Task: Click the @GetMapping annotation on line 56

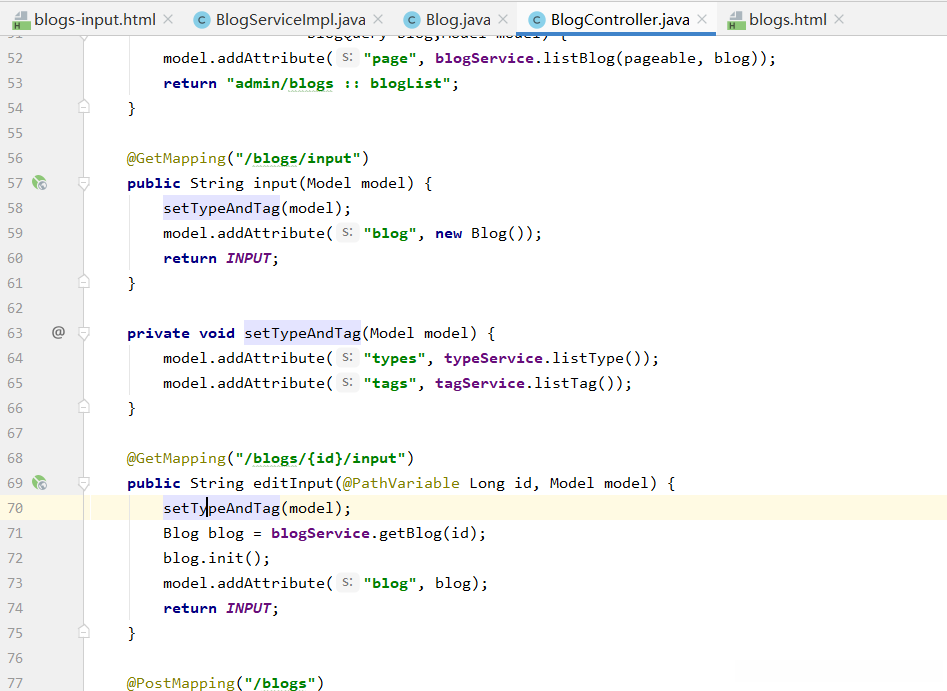Action: point(176,158)
